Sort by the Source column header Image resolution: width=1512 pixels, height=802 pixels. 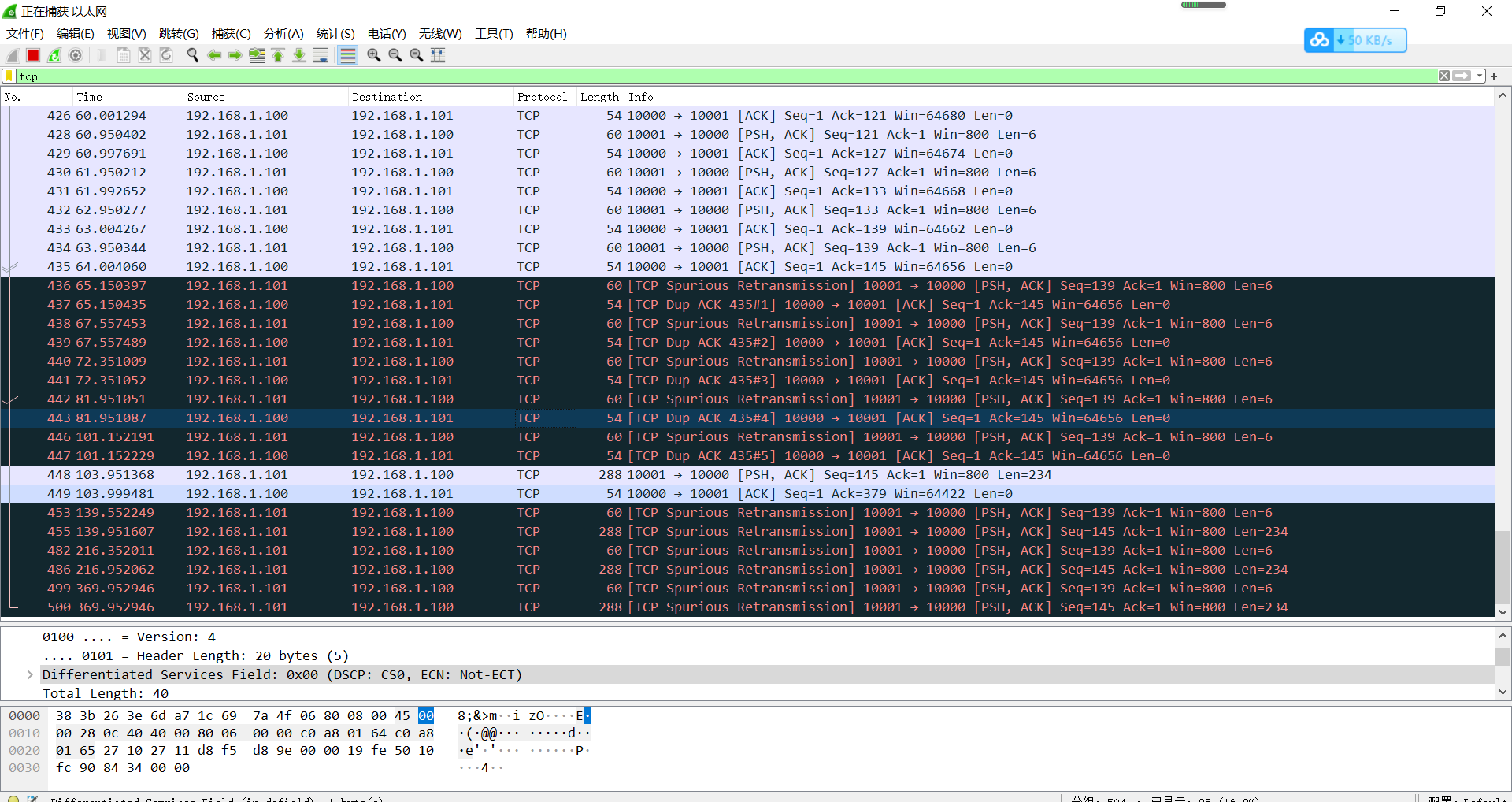click(265, 97)
